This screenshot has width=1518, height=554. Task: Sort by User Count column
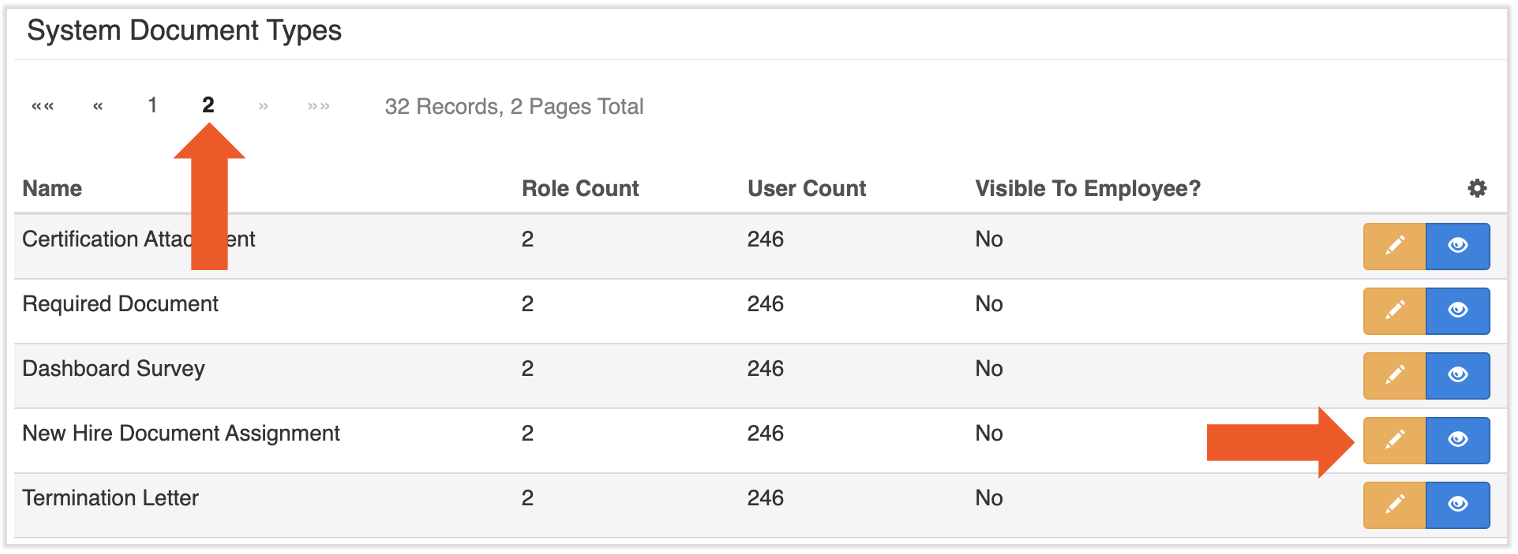pyautogui.click(x=807, y=188)
